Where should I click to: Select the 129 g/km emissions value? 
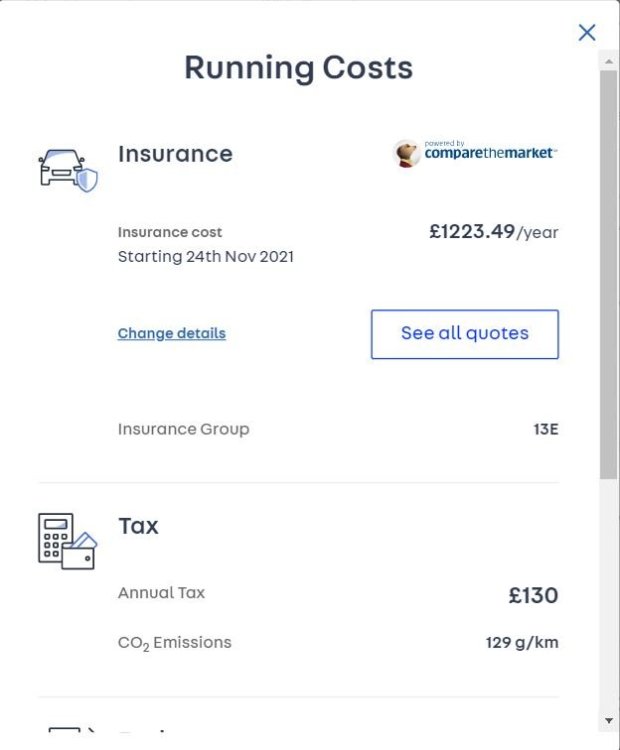522,642
